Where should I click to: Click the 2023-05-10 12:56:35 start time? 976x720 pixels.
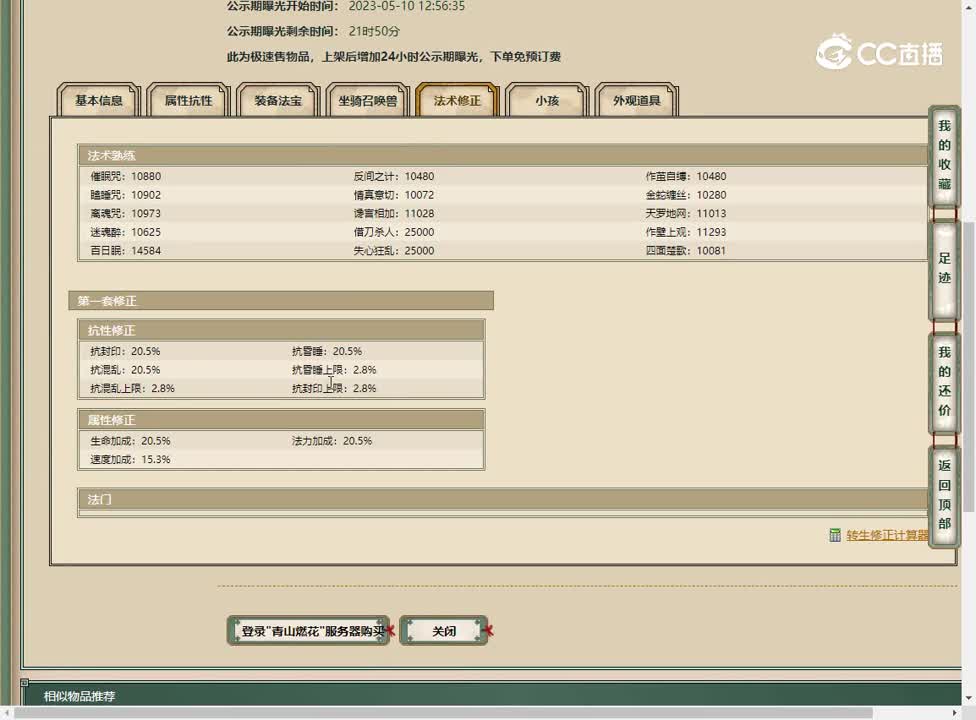pyautogui.click(x=406, y=6)
